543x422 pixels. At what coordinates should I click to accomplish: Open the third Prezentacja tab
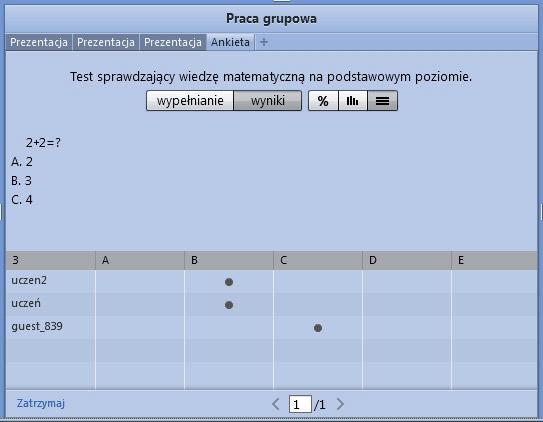[x=173, y=42]
